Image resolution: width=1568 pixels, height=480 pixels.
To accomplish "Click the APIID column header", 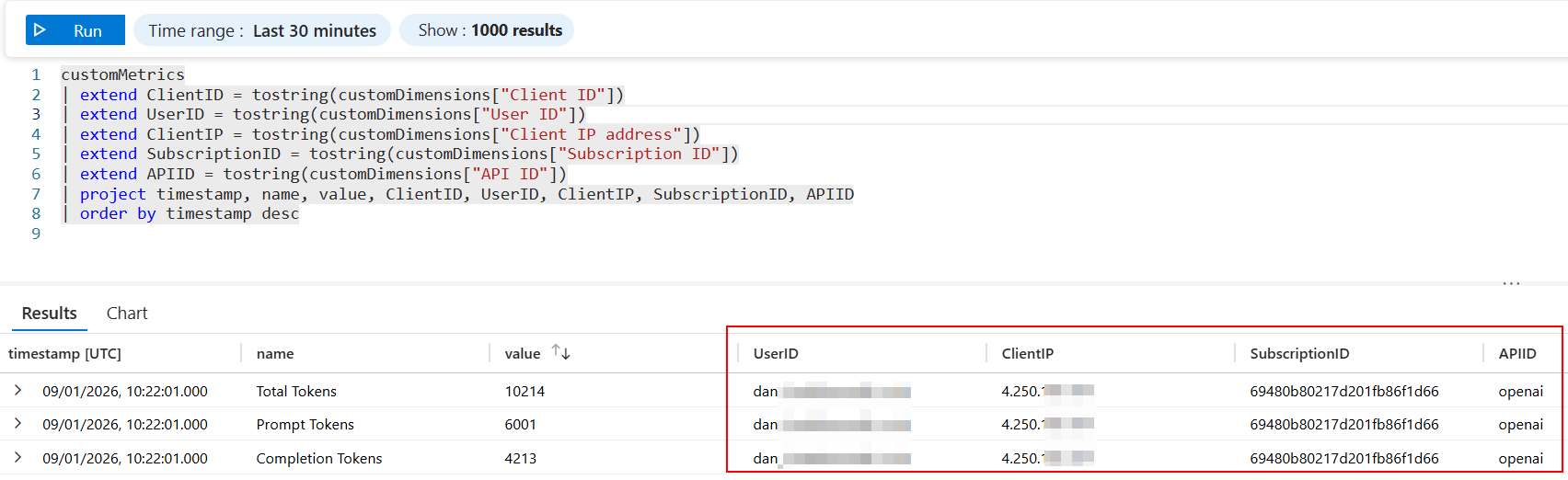I will click(x=1517, y=354).
